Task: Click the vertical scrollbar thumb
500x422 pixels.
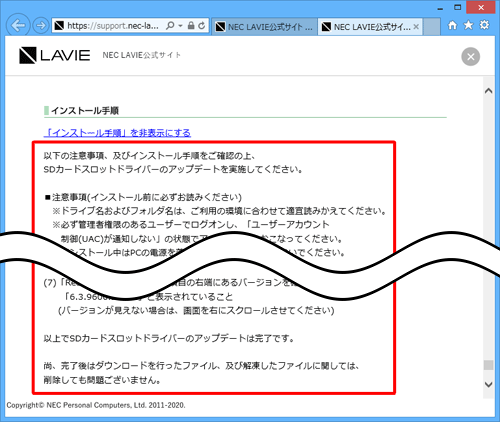Action: pos(489,365)
